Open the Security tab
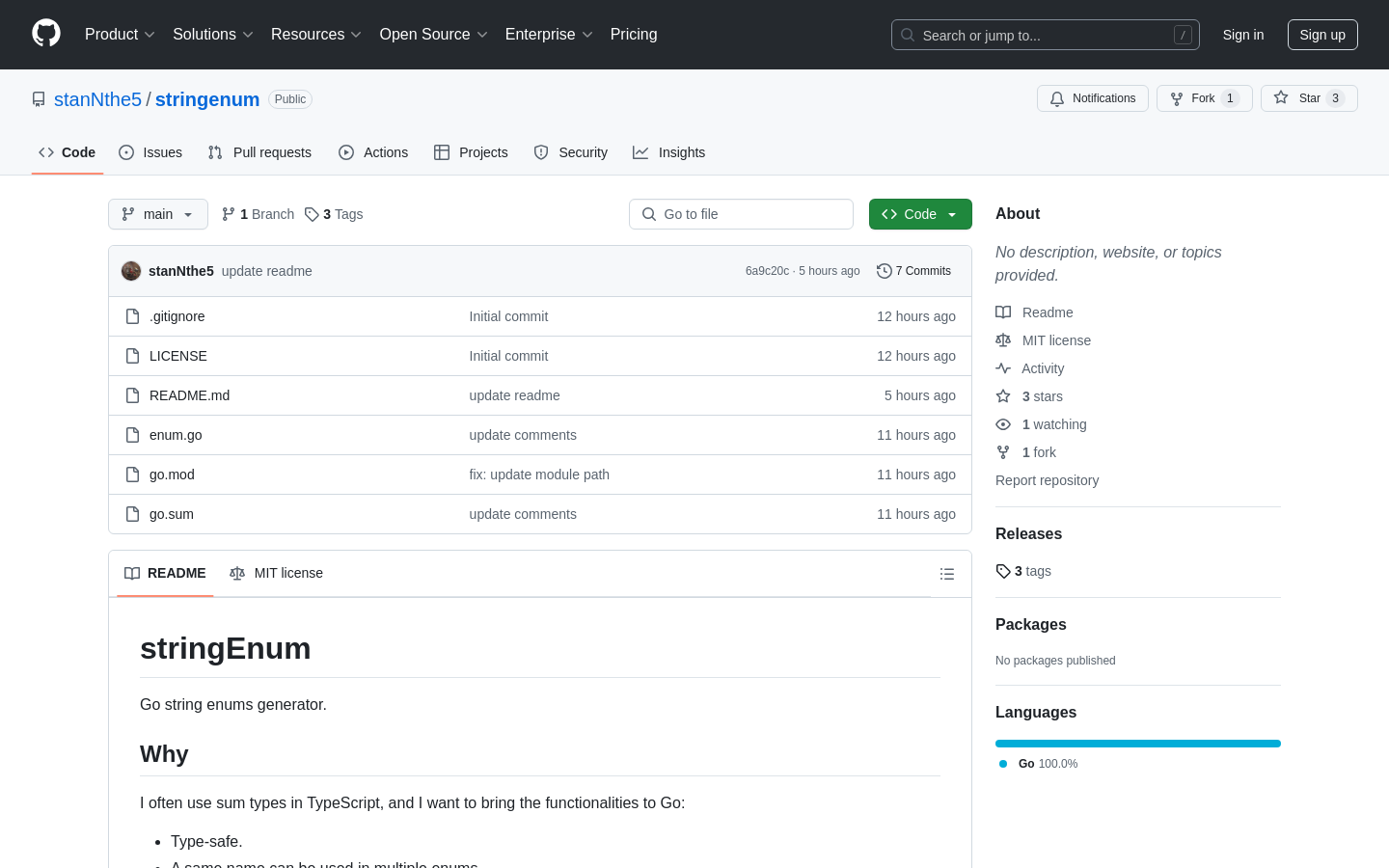Image resolution: width=1389 pixels, height=868 pixels. pyautogui.click(x=571, y=152)
